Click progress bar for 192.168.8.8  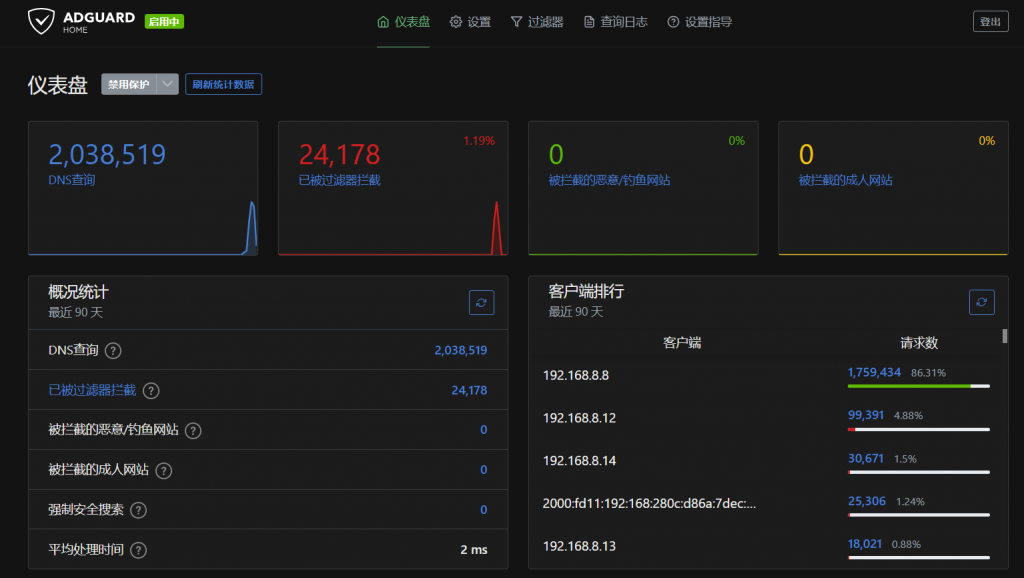919,386
